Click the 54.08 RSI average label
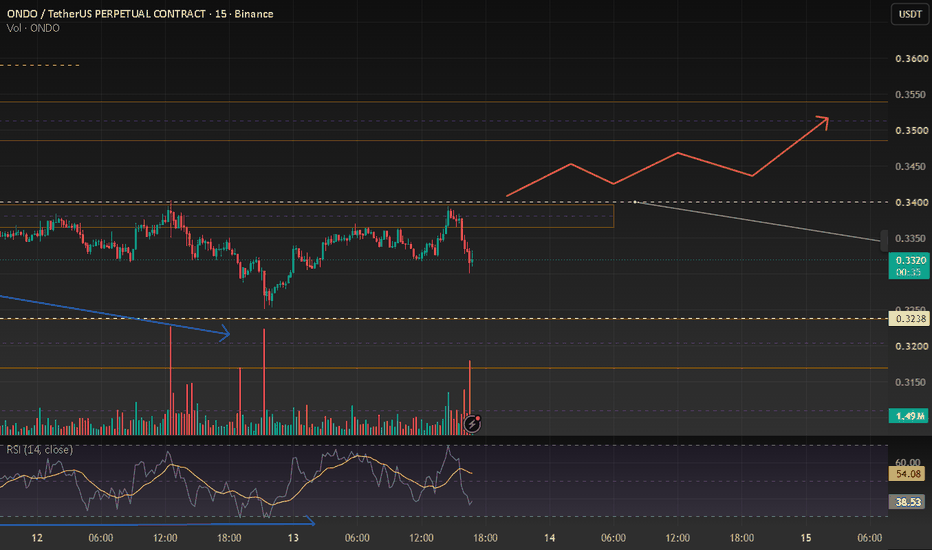Viewport: 932px width, 550px height. (x=908, y=474)
